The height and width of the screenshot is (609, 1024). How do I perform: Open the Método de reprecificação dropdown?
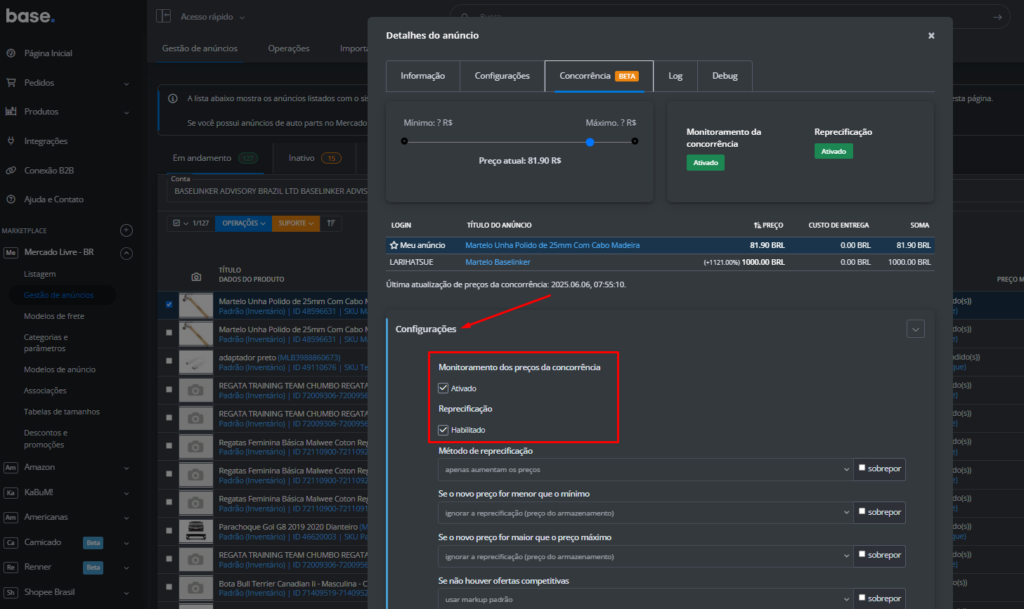[645, 469]
